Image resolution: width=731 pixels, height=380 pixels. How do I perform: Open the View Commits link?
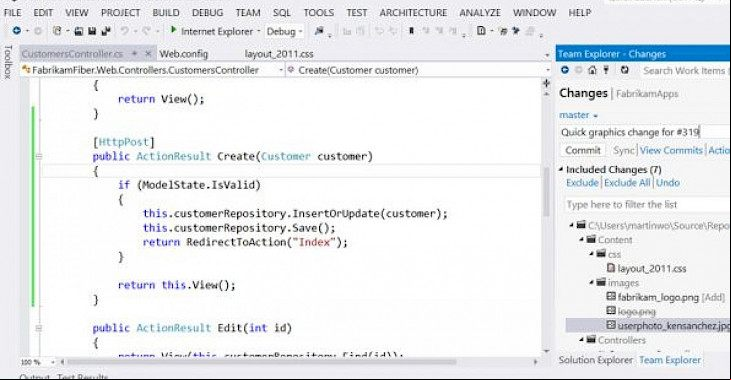671,150
